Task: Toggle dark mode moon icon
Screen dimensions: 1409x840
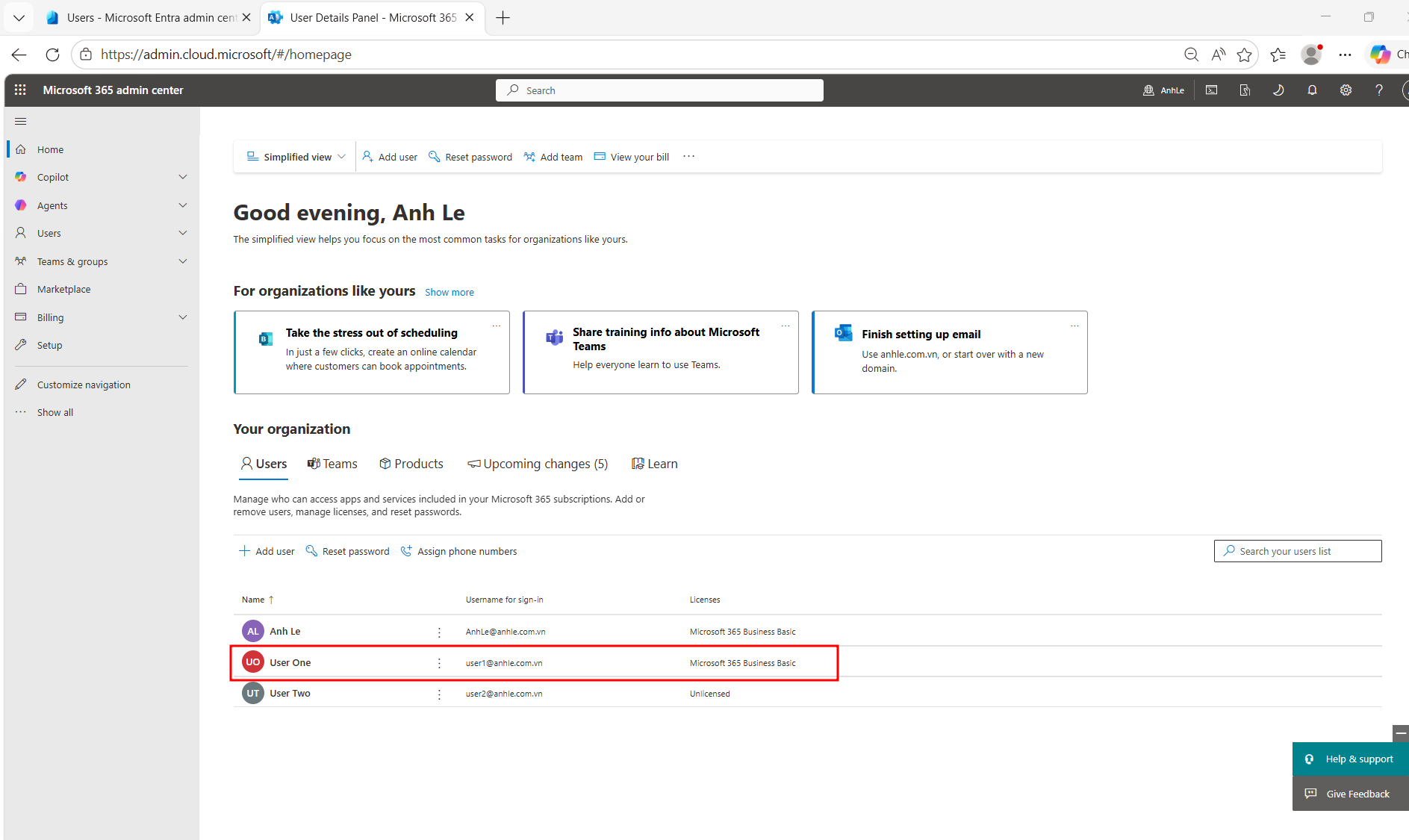Action: tap(1278, 90)
